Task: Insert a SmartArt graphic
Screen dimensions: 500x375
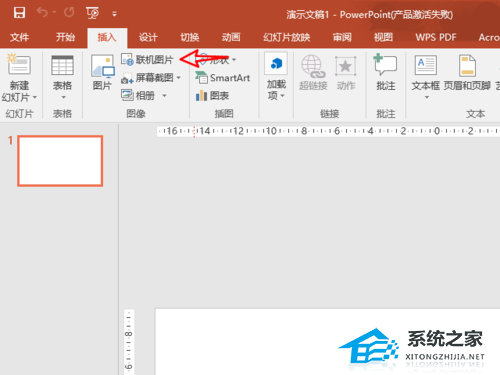Action: (x=223, y=78)
